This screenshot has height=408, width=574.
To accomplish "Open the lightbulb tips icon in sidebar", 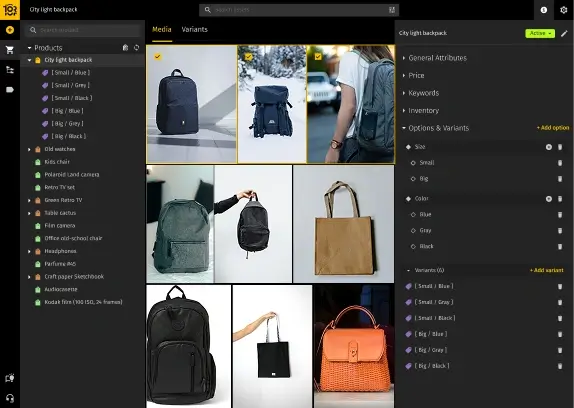I will (x=10, y=378).
